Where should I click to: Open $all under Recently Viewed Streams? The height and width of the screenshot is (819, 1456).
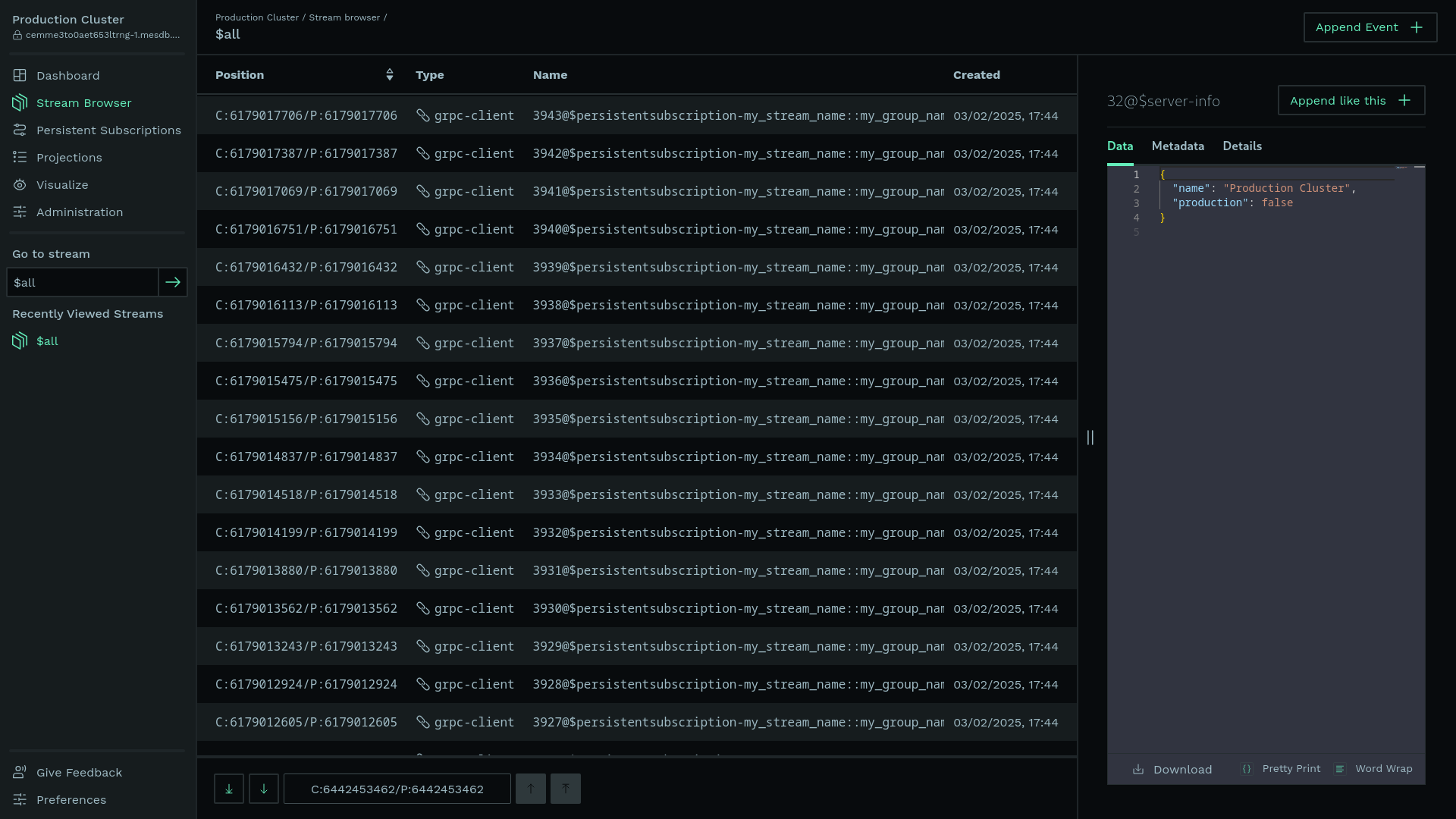[47, 341]
